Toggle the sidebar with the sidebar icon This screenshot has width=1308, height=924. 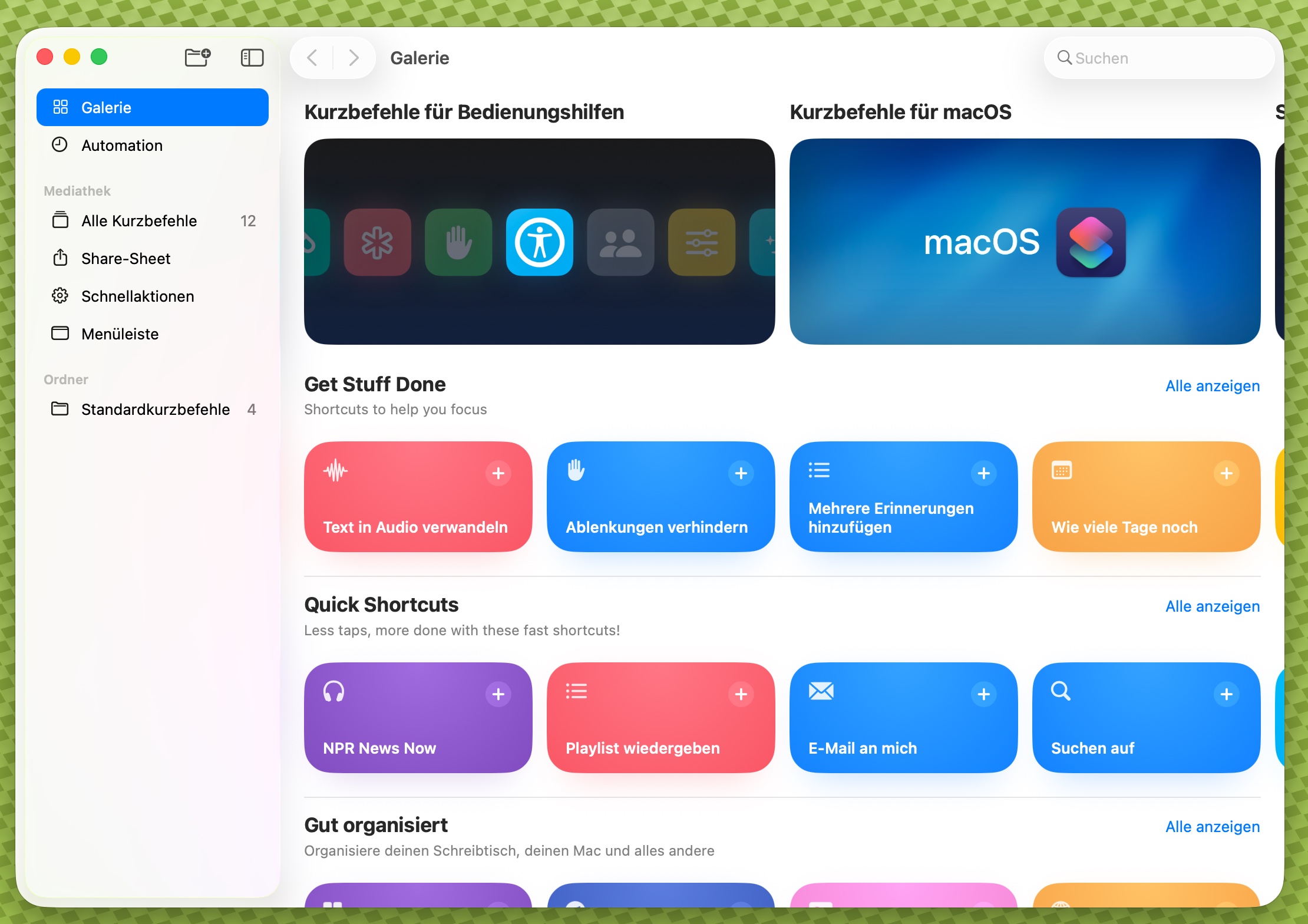[252, 57]
